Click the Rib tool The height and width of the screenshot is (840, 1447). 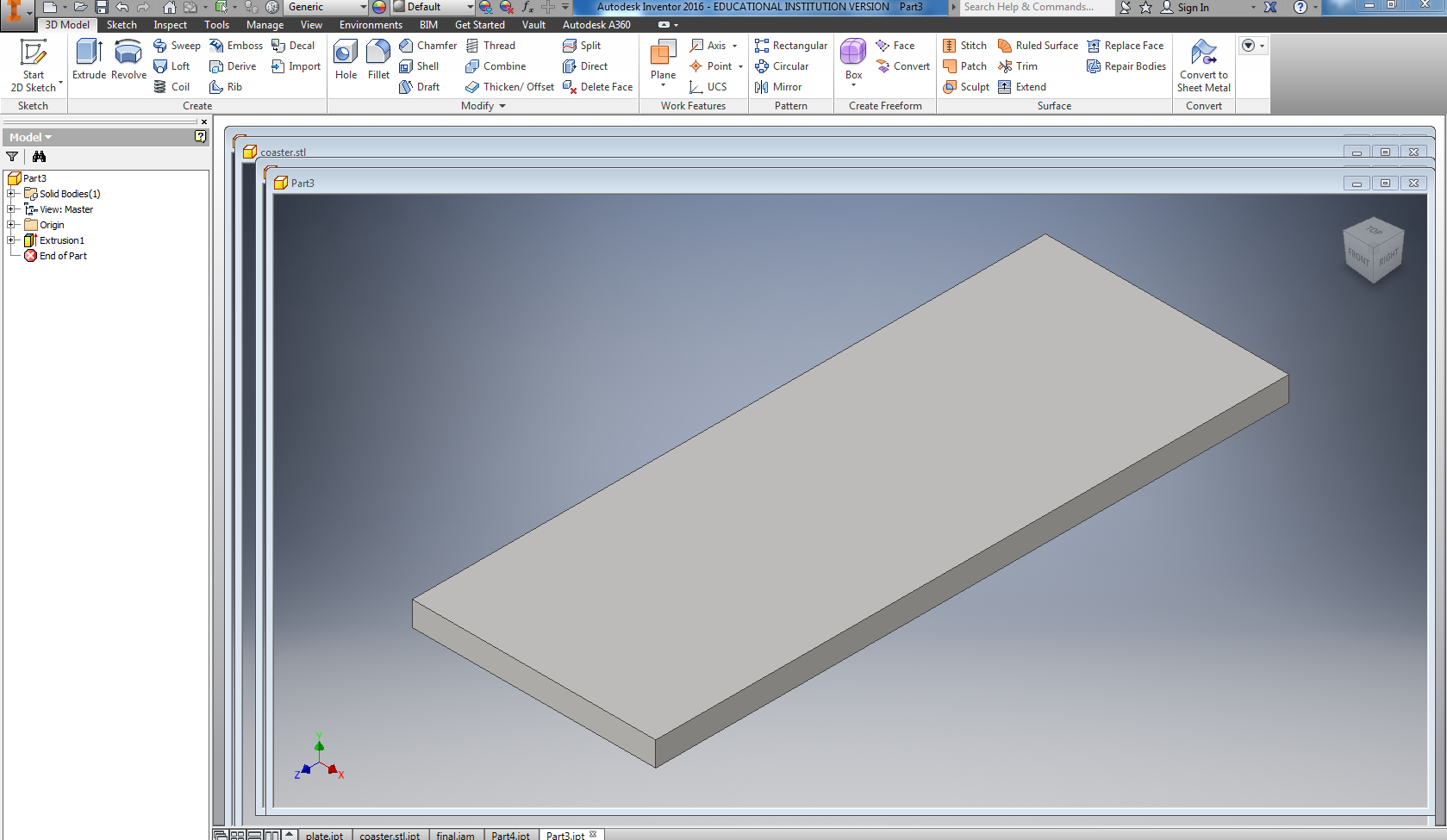226,87
